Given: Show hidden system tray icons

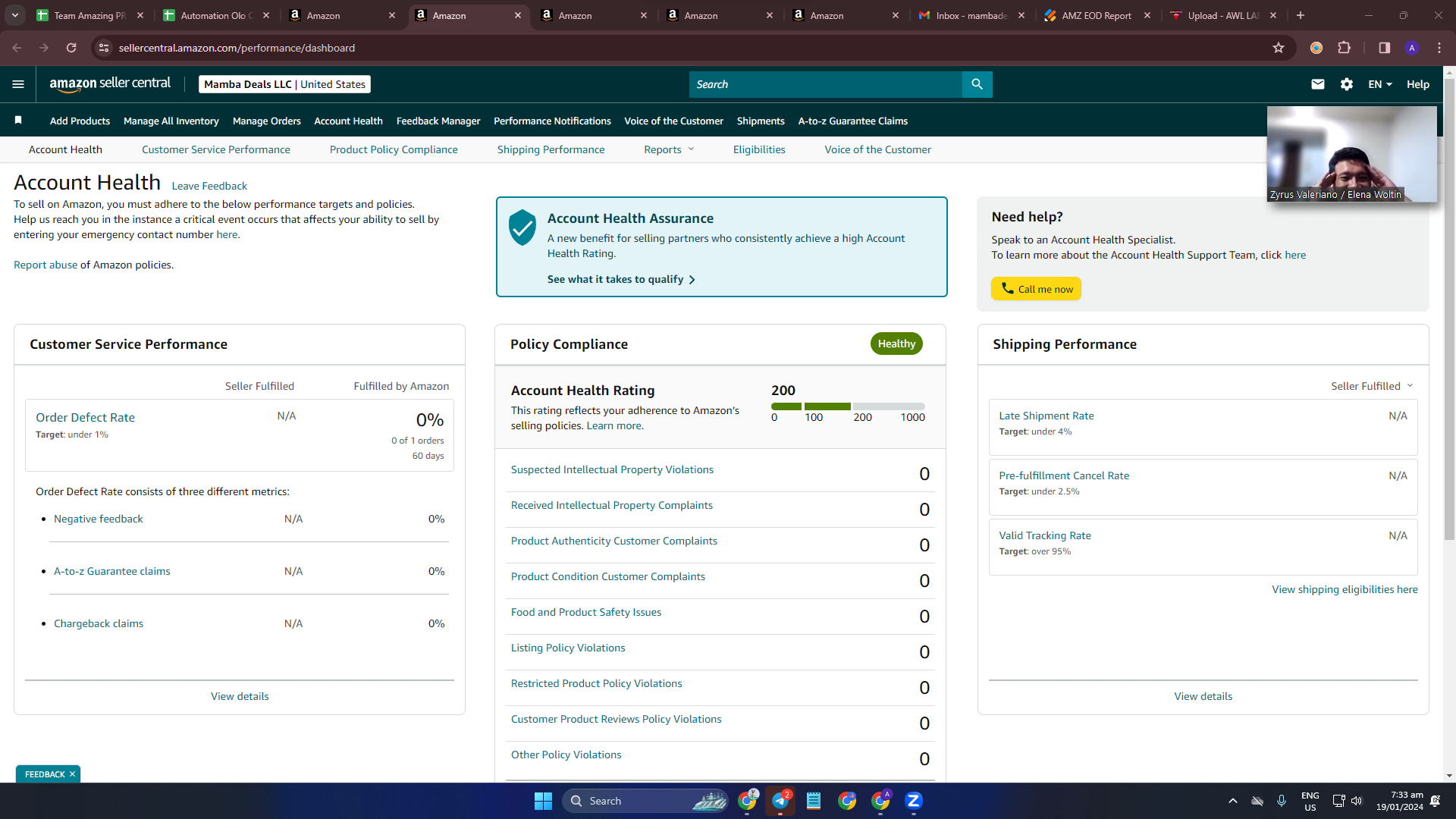Looking at the screenshot, I should coord(1233,801).
